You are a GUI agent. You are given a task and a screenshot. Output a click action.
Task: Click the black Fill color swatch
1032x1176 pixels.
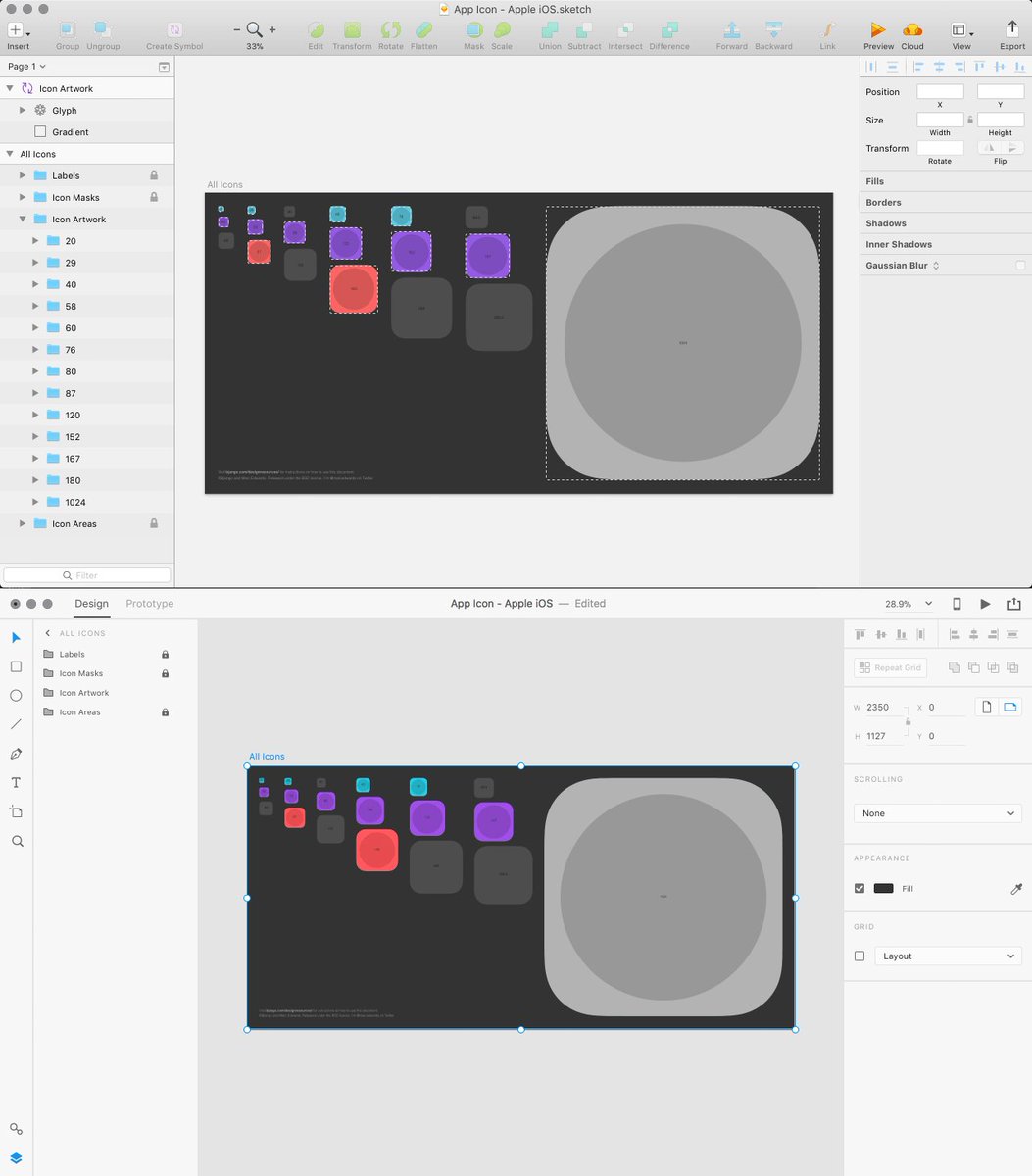[x=883, y=888]
